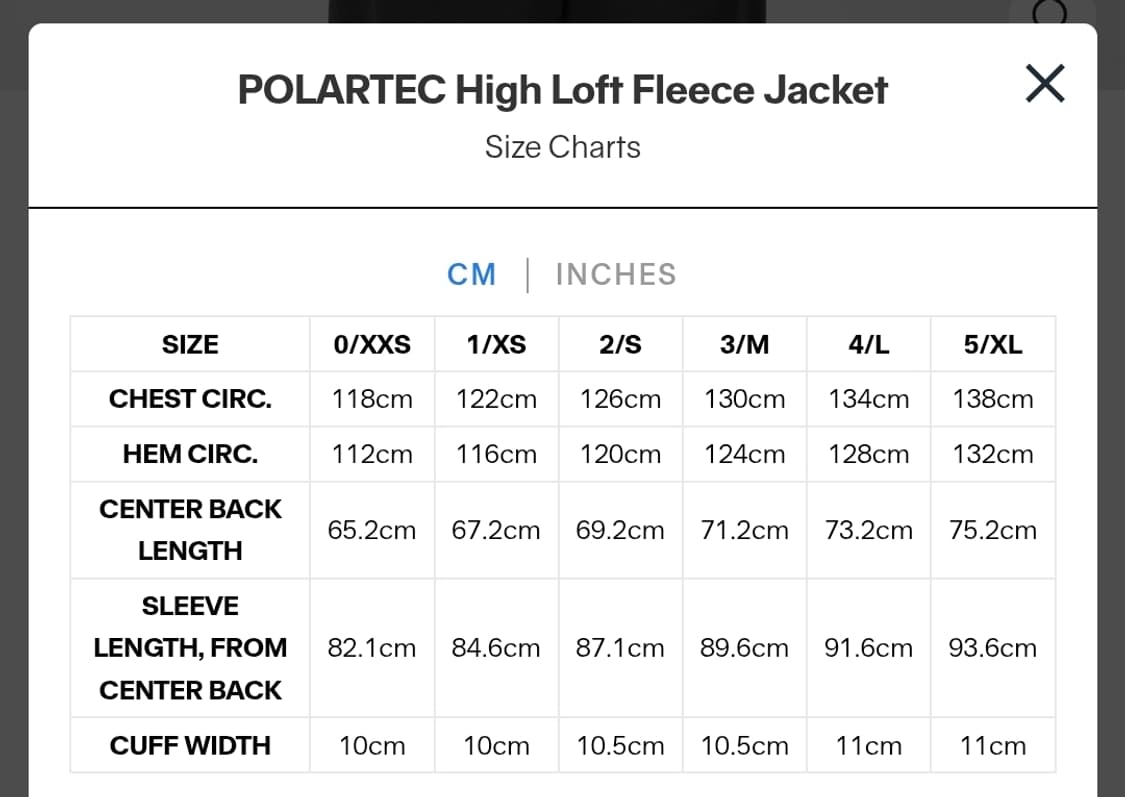This screenshot has width=1125, height=797.
Task: Switch units to INCHES
Action: [616, 274]
